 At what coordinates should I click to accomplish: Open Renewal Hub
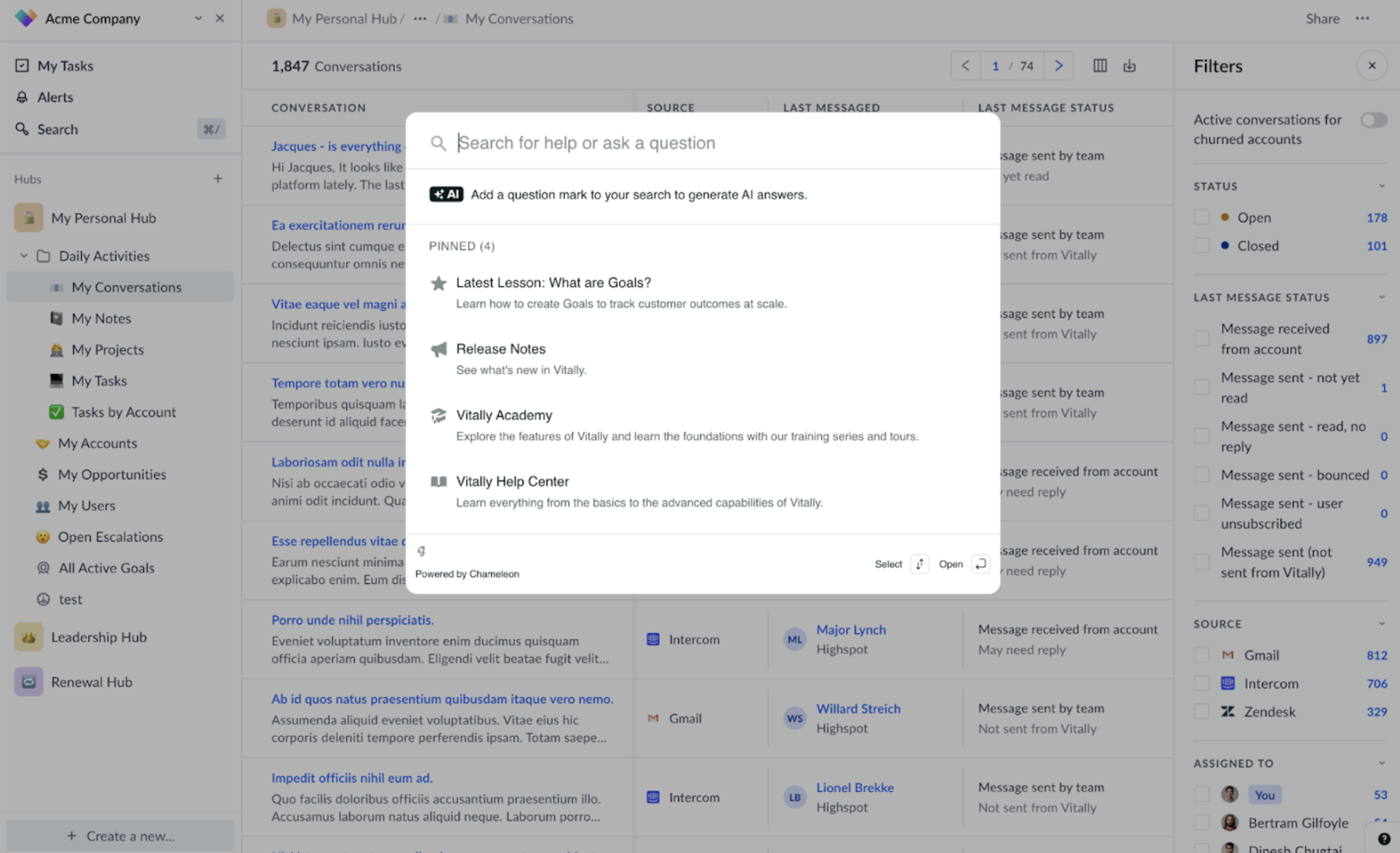pos(92,682)
